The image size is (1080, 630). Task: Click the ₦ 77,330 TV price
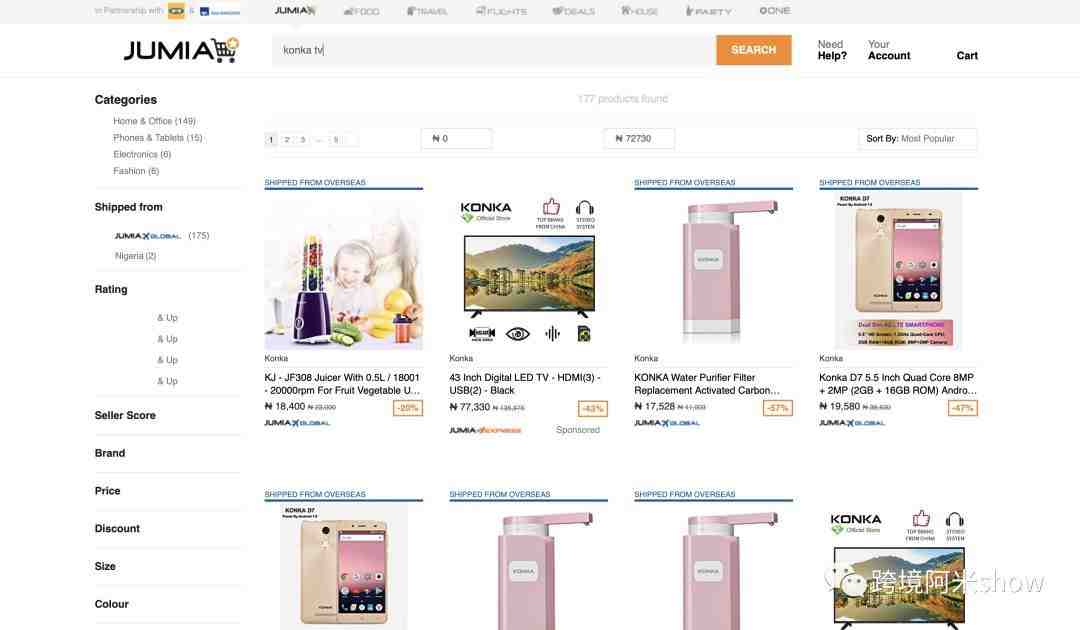(470, 407)
